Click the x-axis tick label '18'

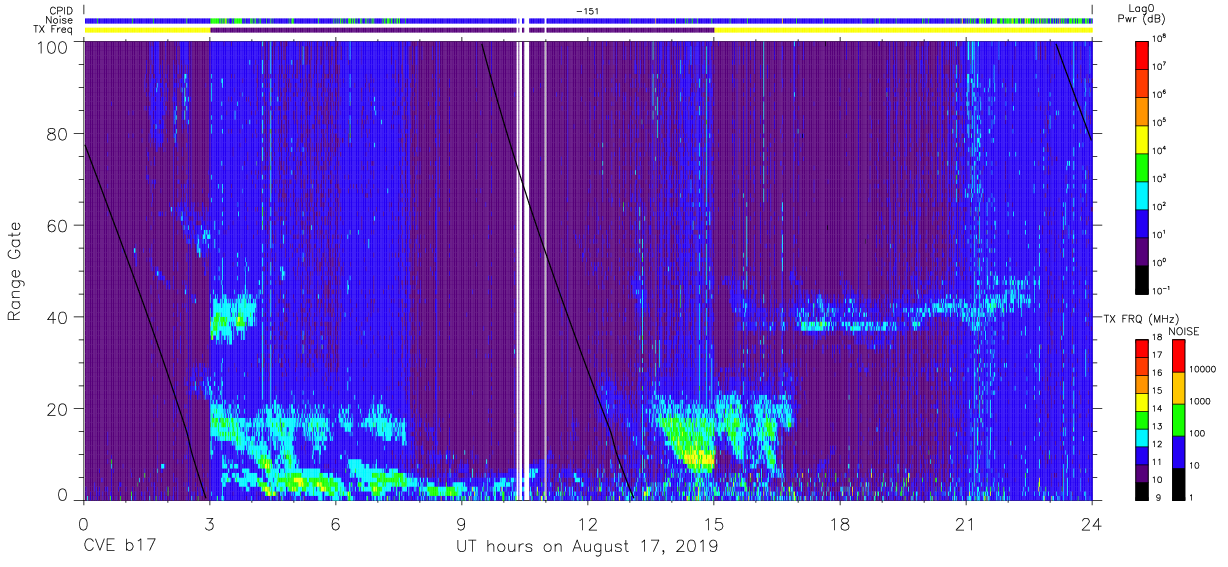pos(840,524)
